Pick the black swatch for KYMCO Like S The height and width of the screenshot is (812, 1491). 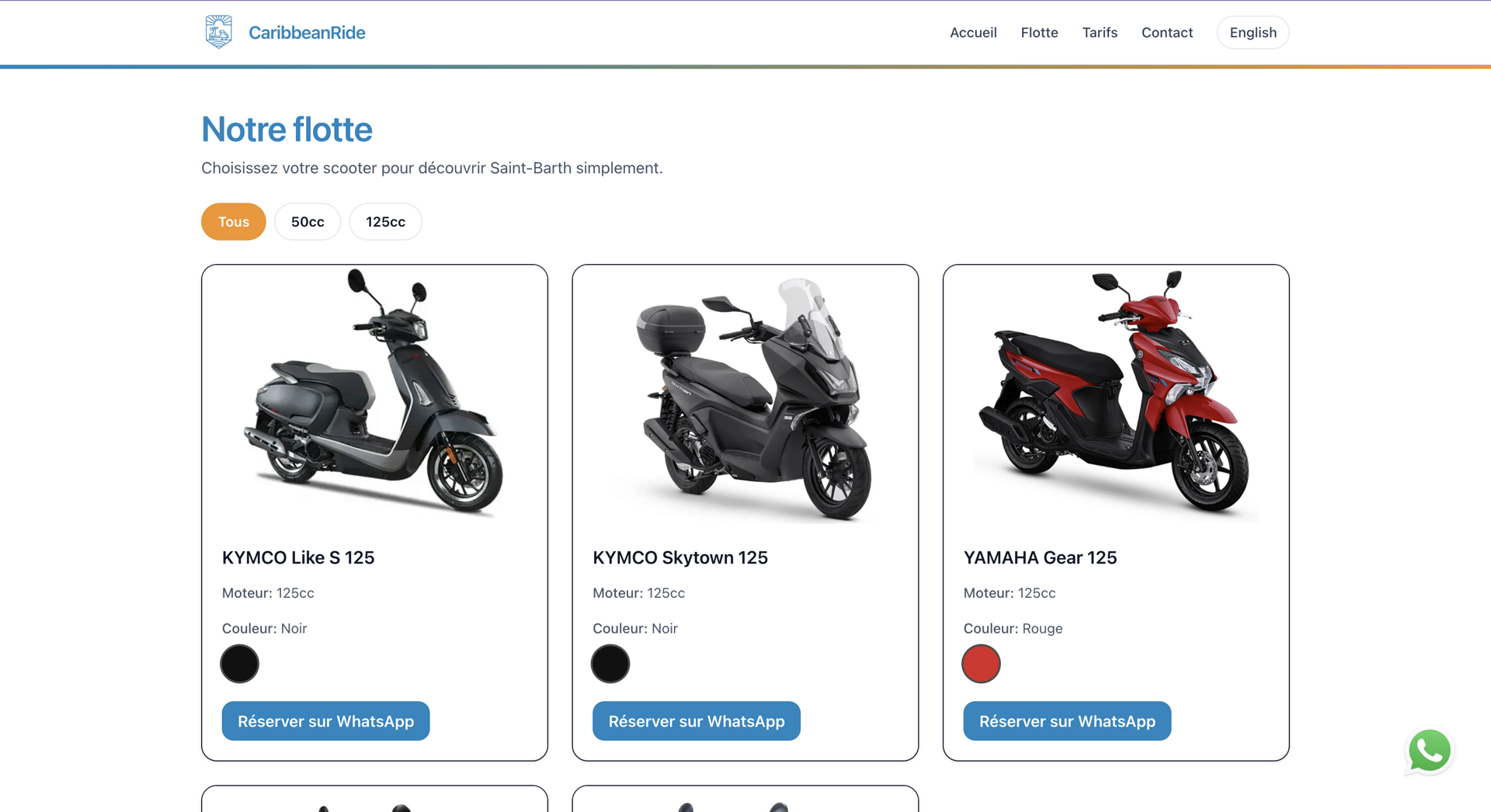[x=239, y=664]
